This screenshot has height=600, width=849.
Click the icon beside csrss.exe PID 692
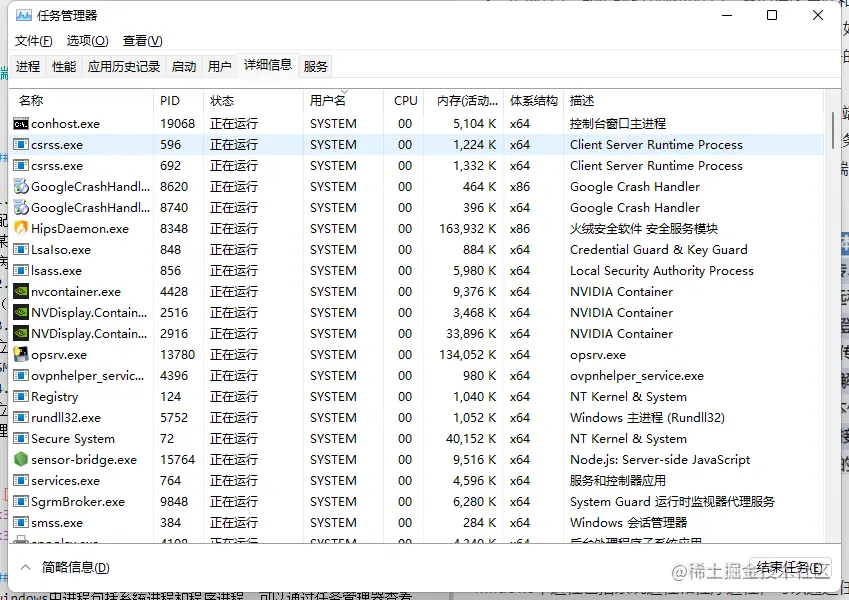(x=21, y=166)
